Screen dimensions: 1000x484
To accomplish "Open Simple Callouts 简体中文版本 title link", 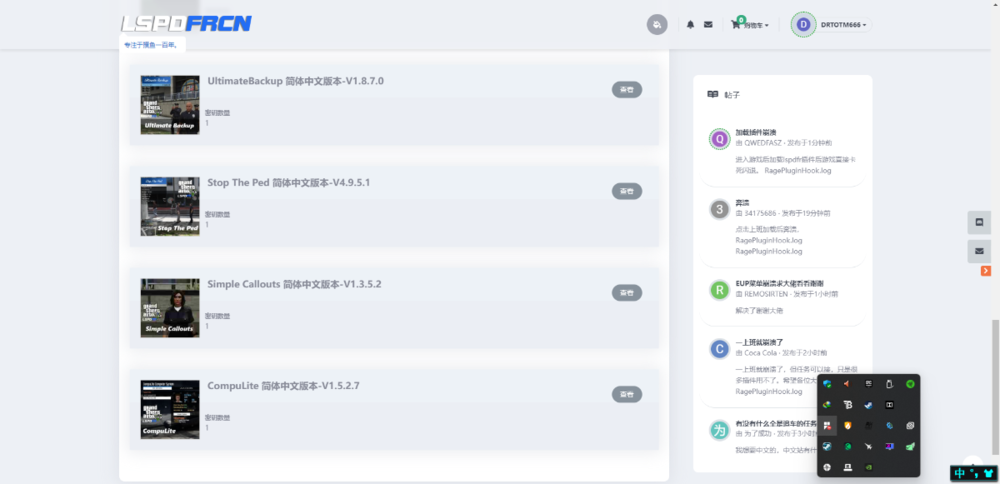I will point(294,284).
